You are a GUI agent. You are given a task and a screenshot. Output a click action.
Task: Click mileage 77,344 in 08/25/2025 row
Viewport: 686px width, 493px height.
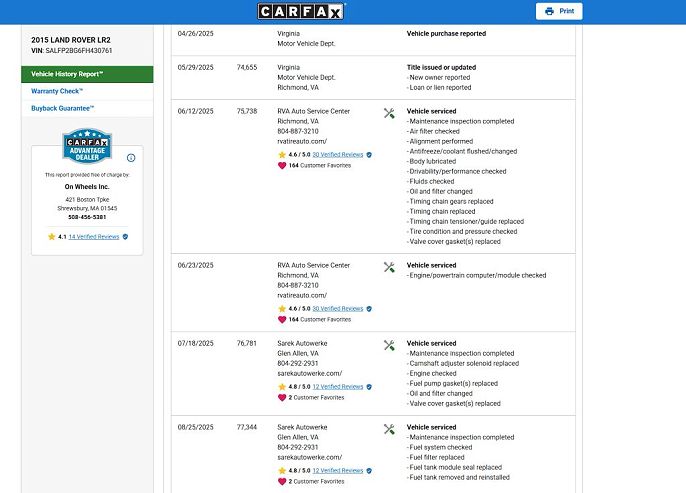click(x=247, y=427)
